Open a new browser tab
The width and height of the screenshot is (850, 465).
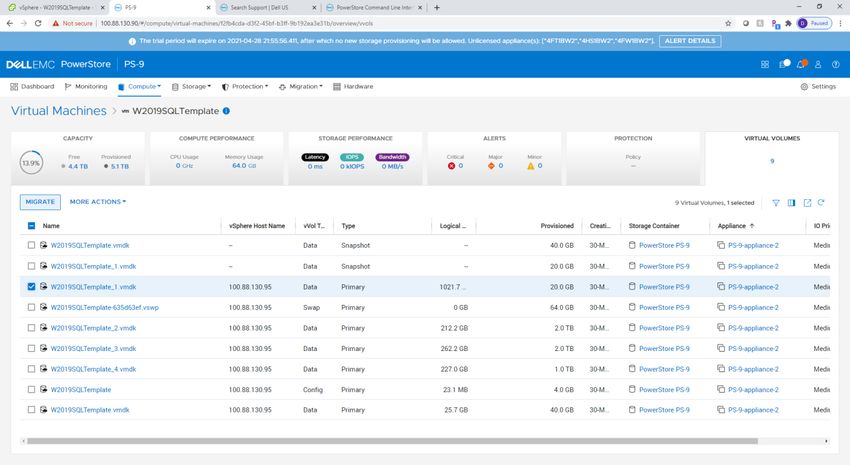tap(437, 8)
